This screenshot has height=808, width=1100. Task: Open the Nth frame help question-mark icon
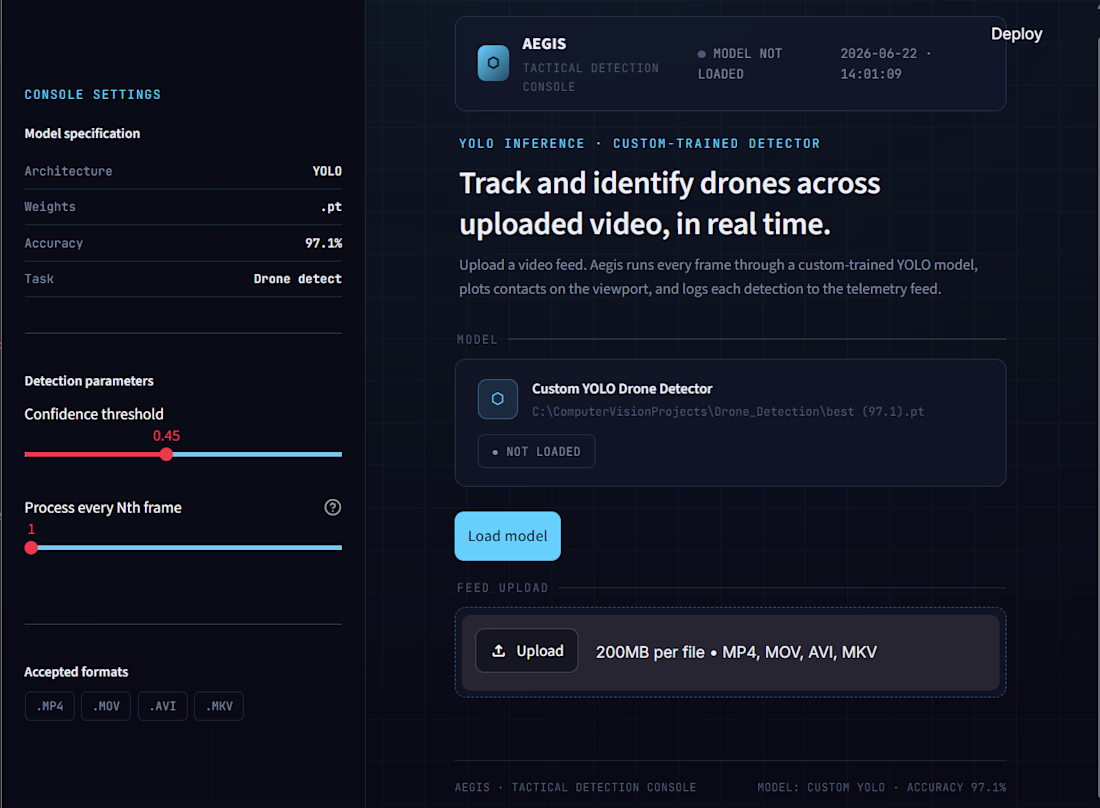(x=333, y=507)
